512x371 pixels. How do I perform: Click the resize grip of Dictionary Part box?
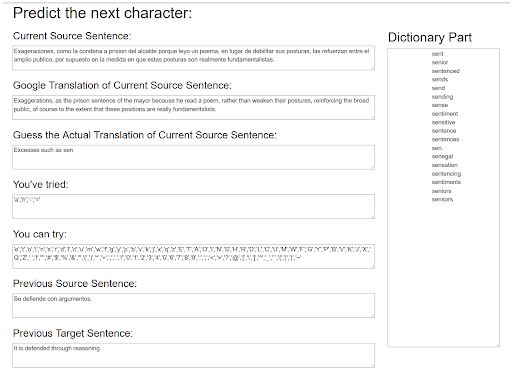(497, 345)
